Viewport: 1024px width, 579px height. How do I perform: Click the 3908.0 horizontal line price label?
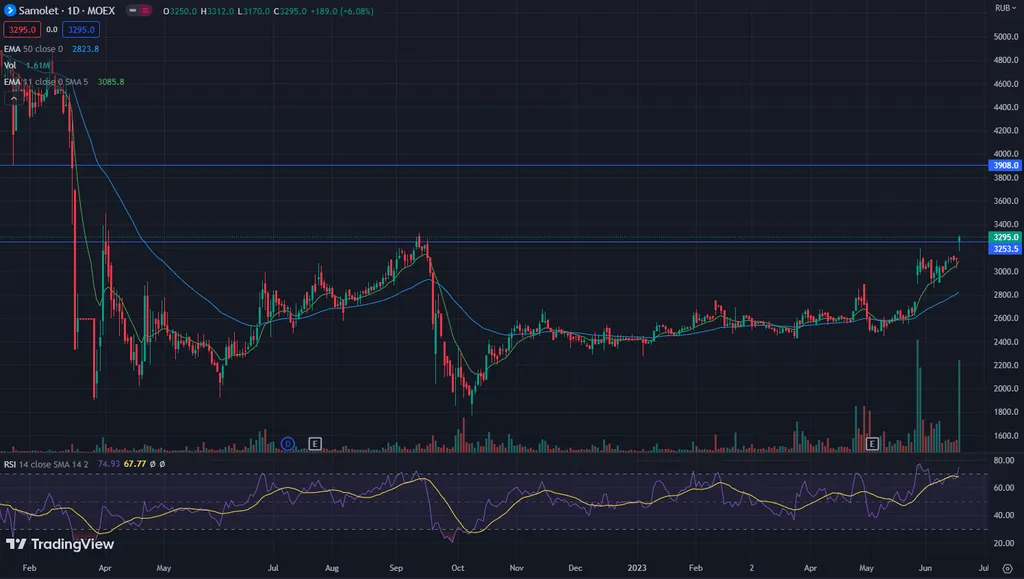(x=1003, y=166)
